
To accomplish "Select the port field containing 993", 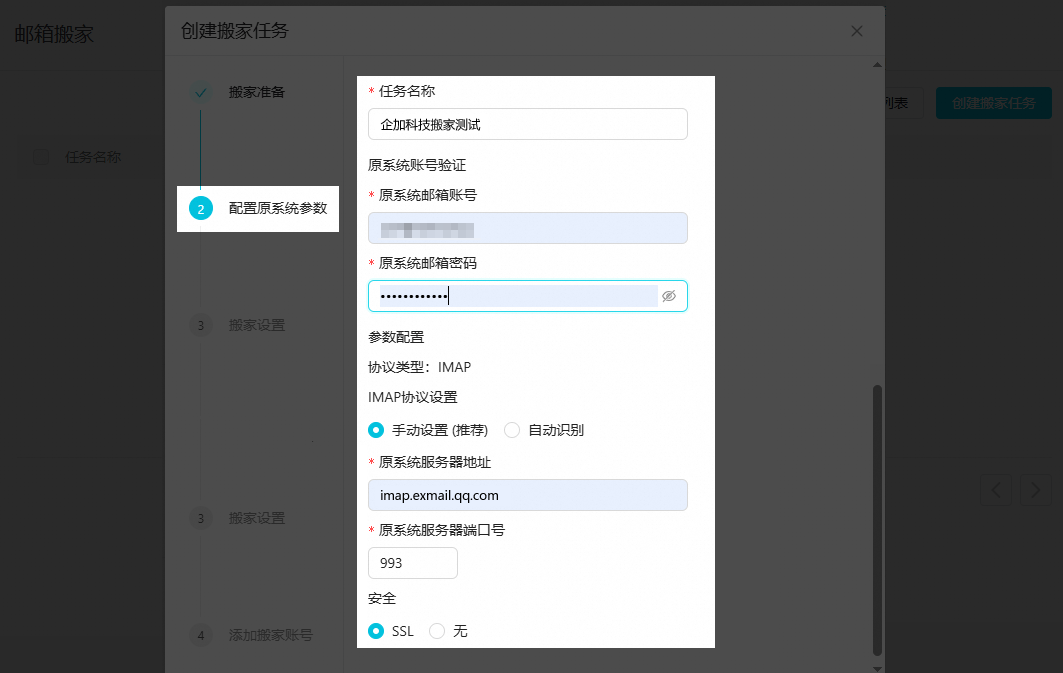I will coord(412,563).
